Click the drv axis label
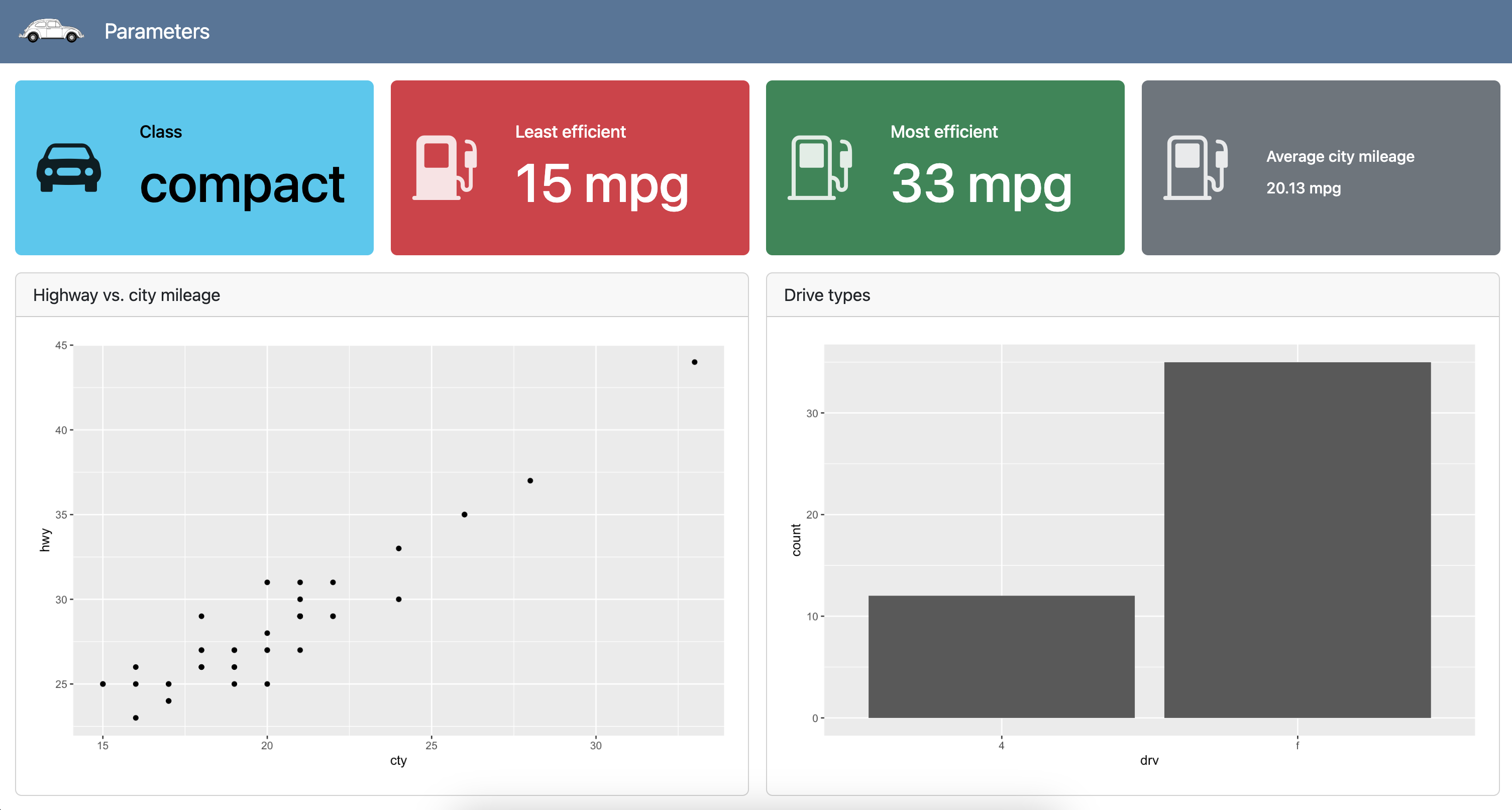This screenshot has width=1512, height=810. coord(1149,761)
